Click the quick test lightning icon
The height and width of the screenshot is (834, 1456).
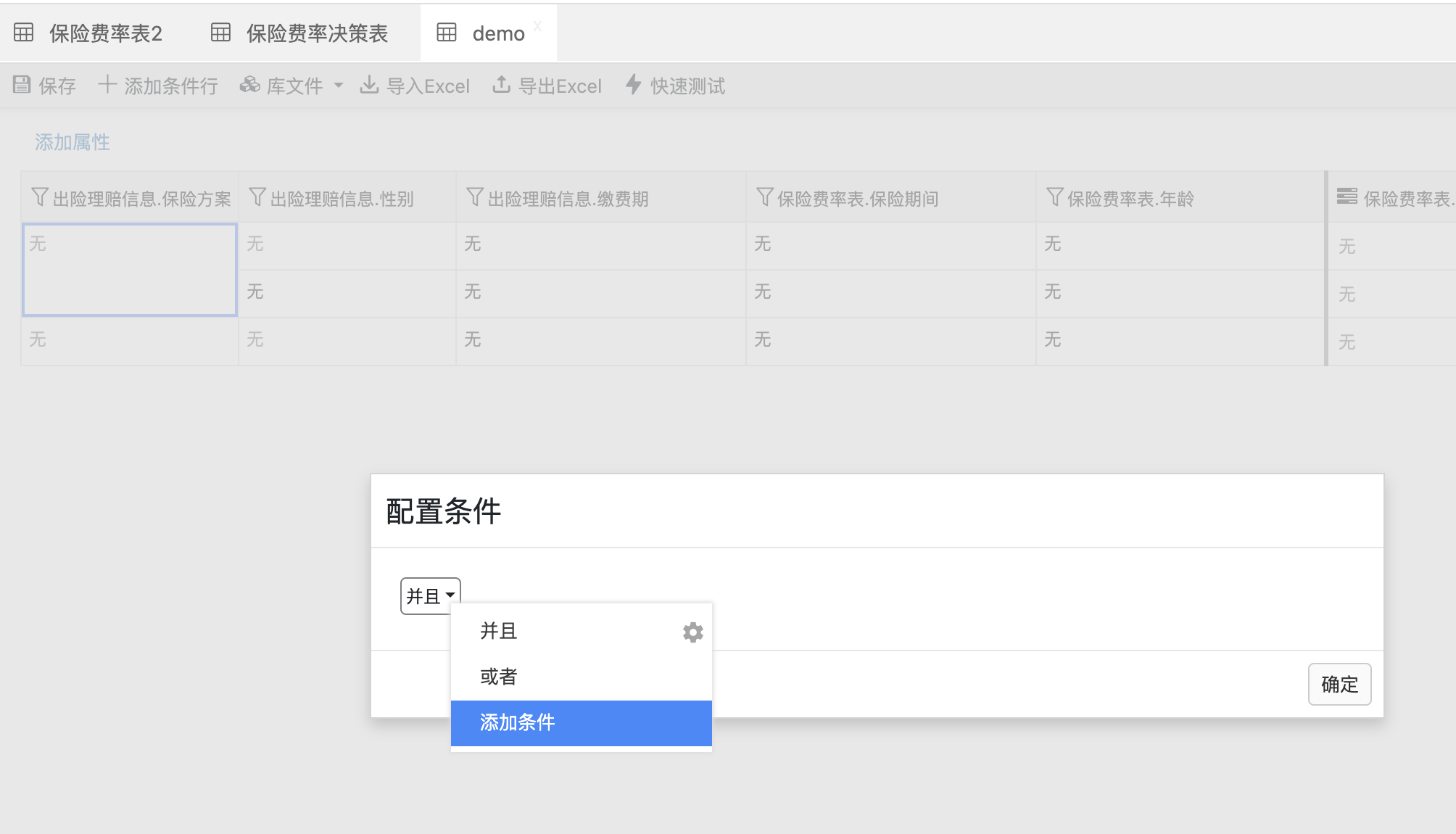634,85
